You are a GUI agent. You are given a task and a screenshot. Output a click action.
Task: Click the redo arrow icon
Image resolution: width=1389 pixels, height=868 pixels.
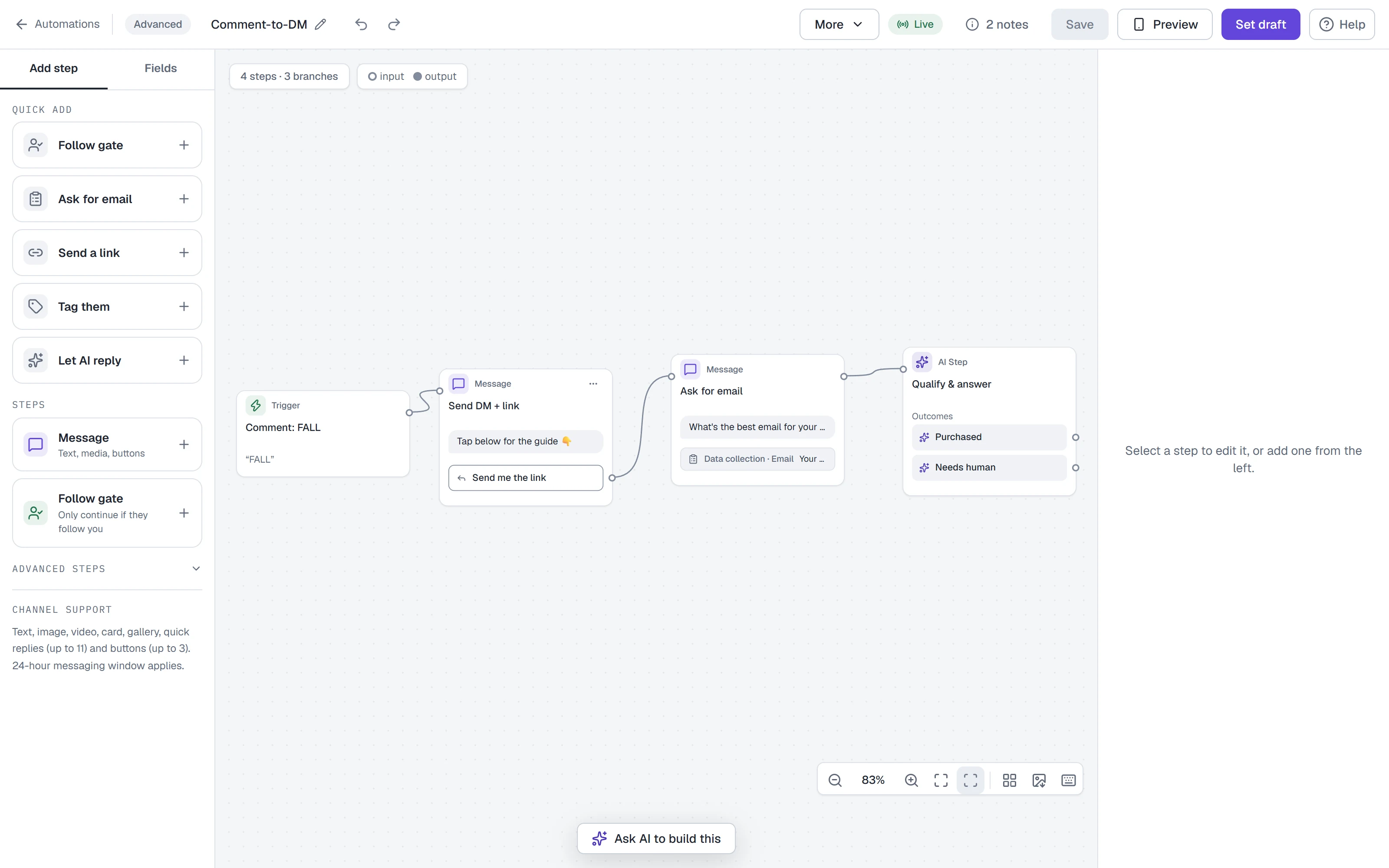click(394, 24)
